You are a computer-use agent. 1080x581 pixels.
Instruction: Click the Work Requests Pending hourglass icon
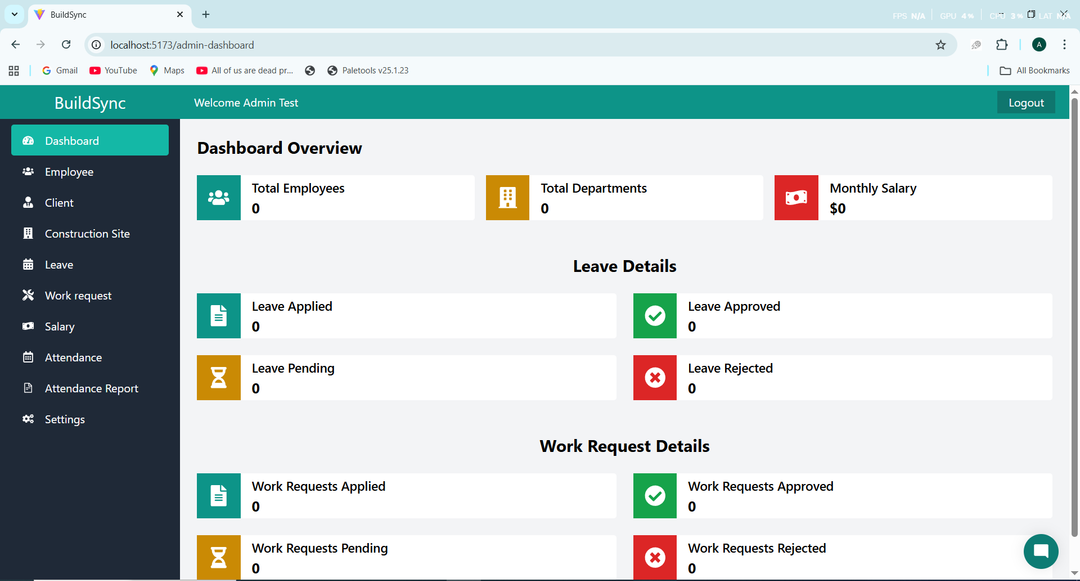pos(218,558)
